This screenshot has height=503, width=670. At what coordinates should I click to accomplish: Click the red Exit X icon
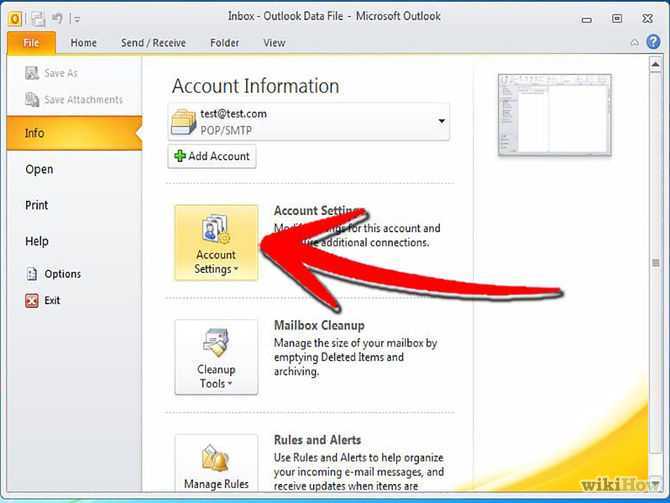[x=32, y=300]
